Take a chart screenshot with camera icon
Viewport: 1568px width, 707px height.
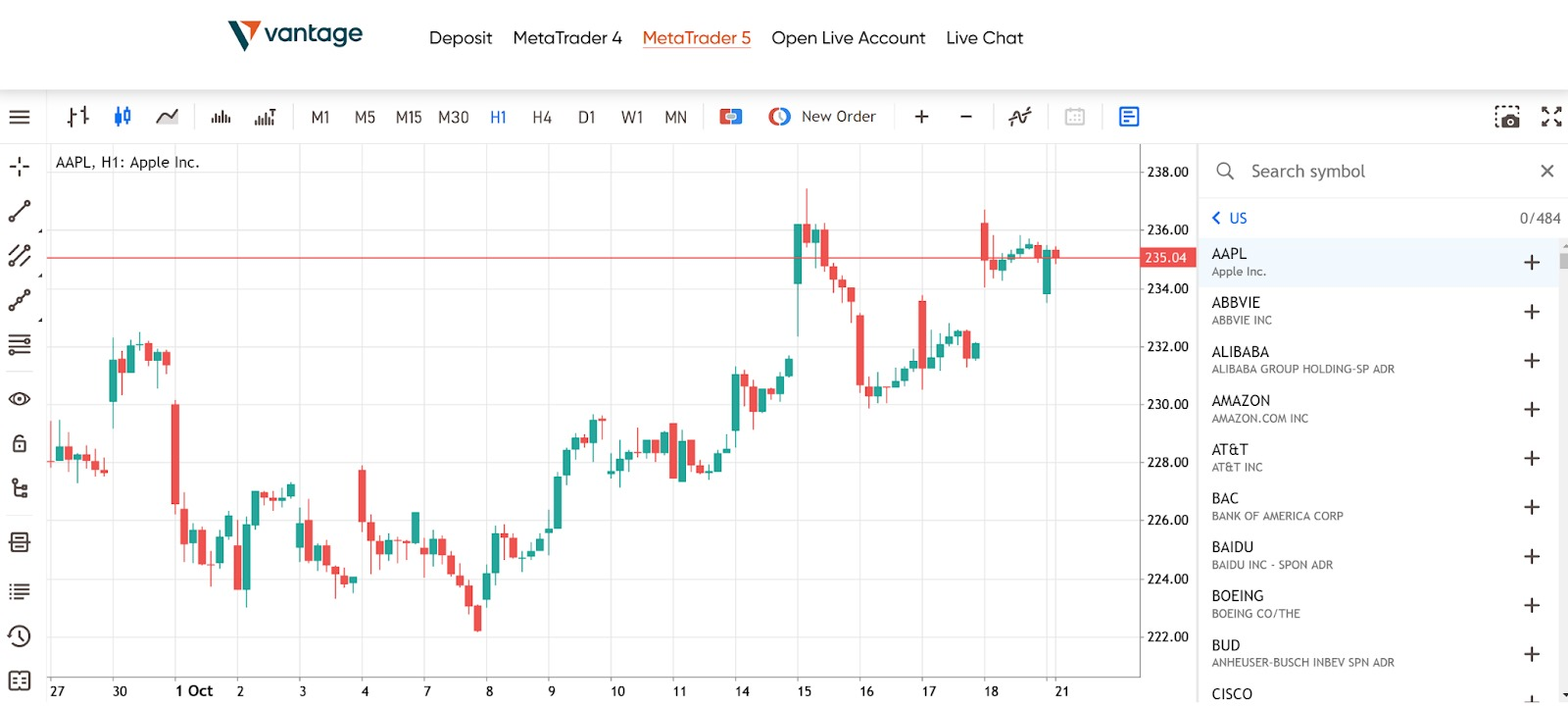(1507, 117)
